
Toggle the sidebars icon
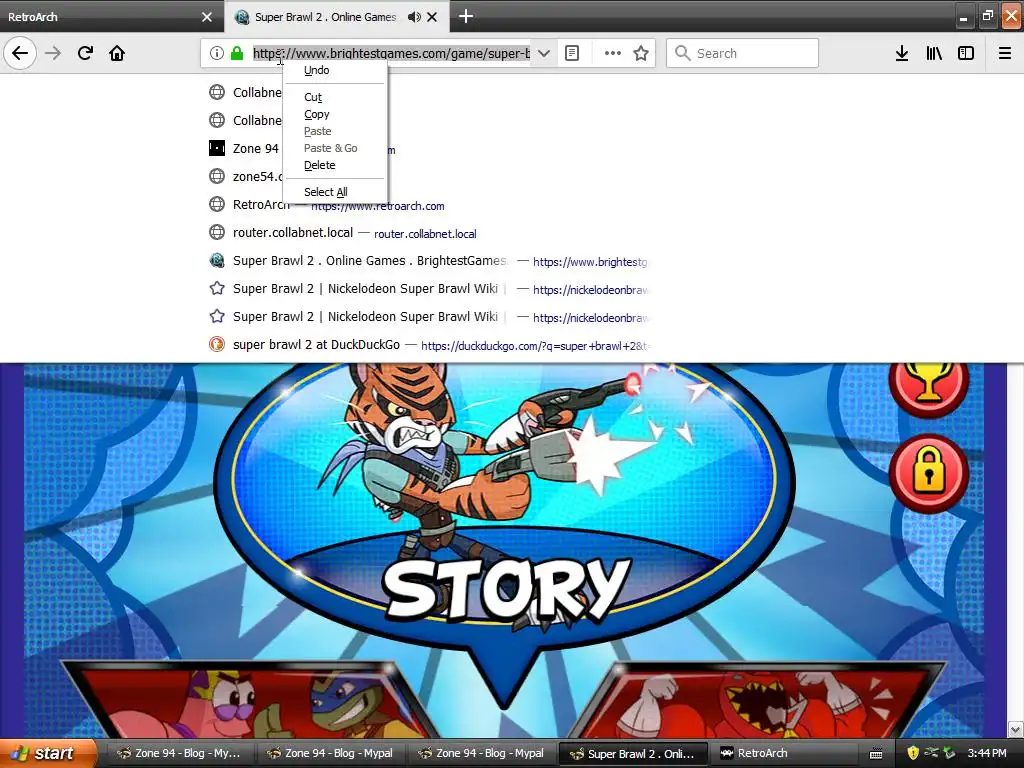966,53
